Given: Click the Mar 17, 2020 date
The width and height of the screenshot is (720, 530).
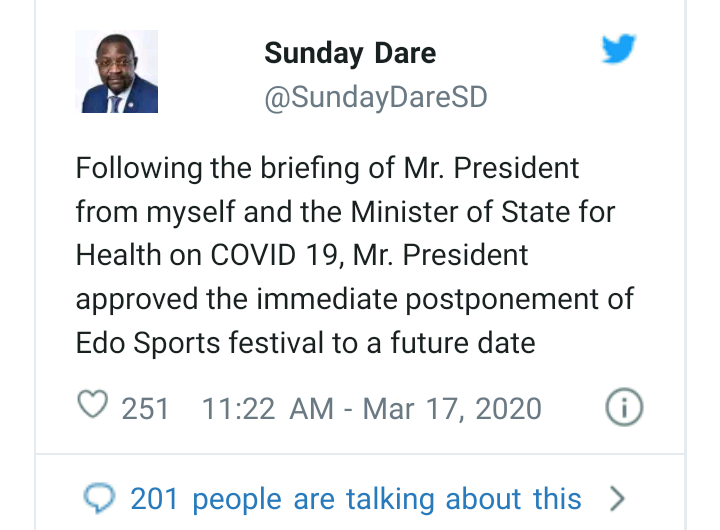Looking at the screenshot, I should 451,408.
